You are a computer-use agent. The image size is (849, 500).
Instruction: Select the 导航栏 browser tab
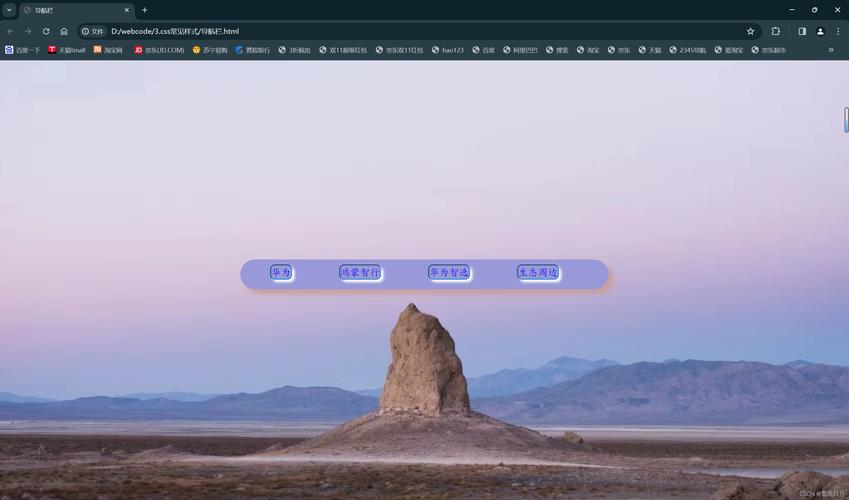point(70,10)
